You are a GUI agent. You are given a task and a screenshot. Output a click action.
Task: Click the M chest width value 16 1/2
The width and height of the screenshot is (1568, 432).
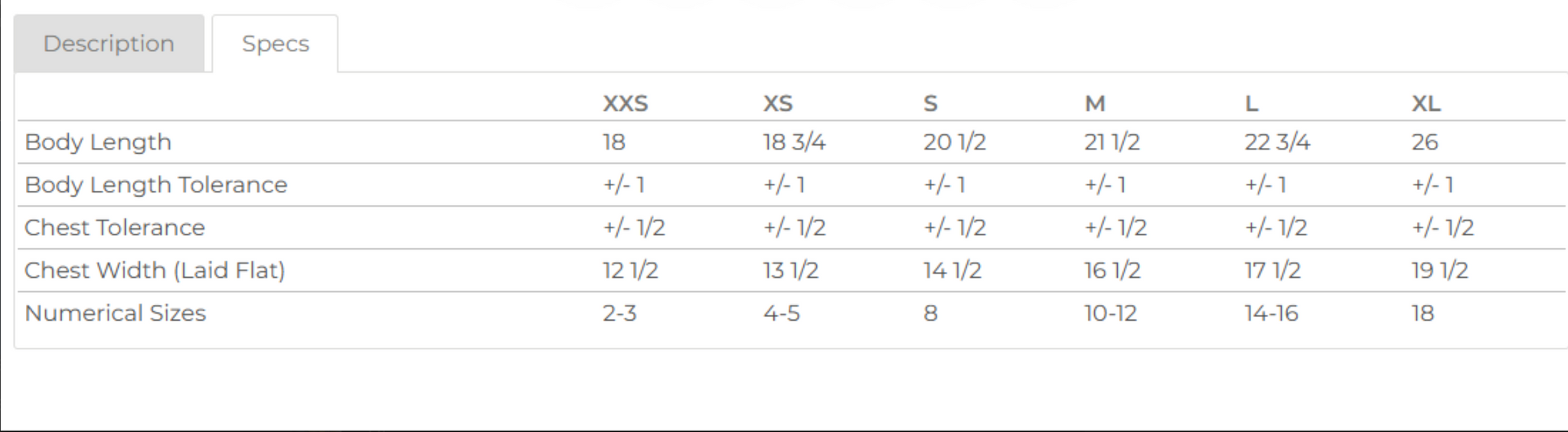[x=1112, y=270]
